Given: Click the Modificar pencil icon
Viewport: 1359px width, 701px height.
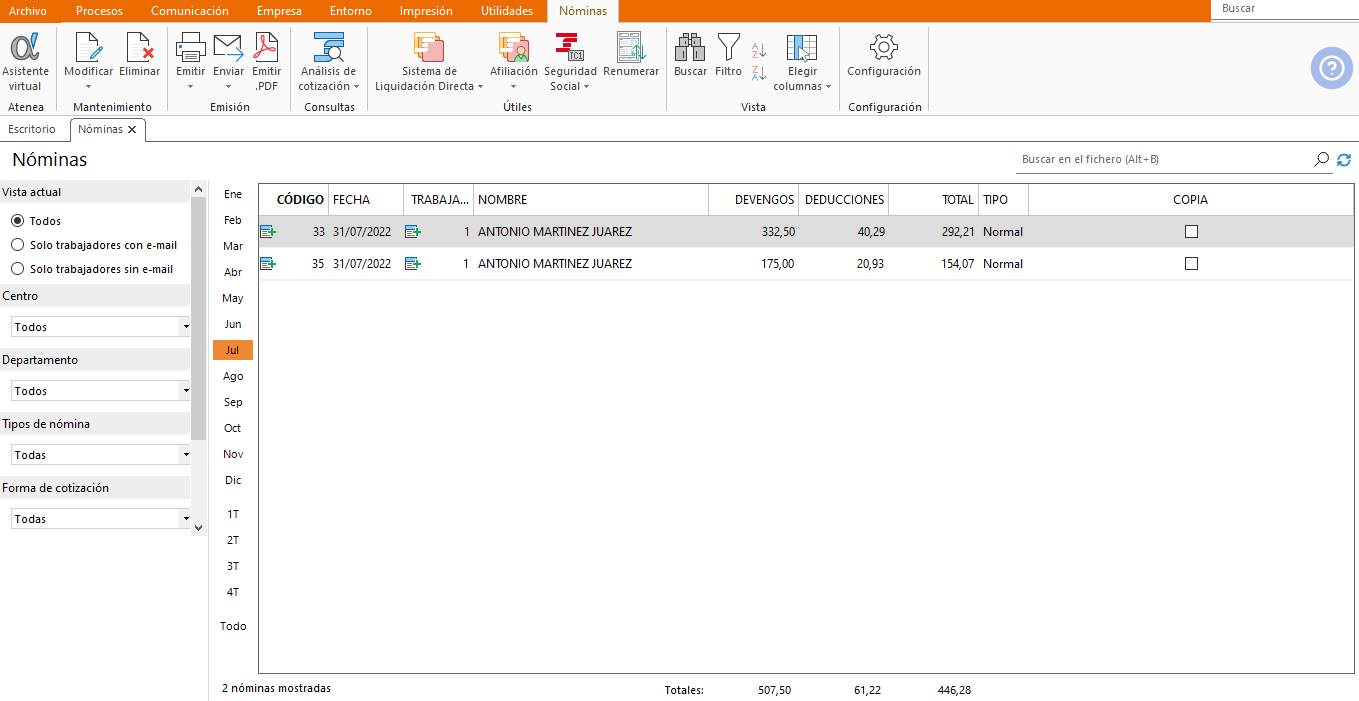Looking at the screenshot, I should click(x=89, y=47).
